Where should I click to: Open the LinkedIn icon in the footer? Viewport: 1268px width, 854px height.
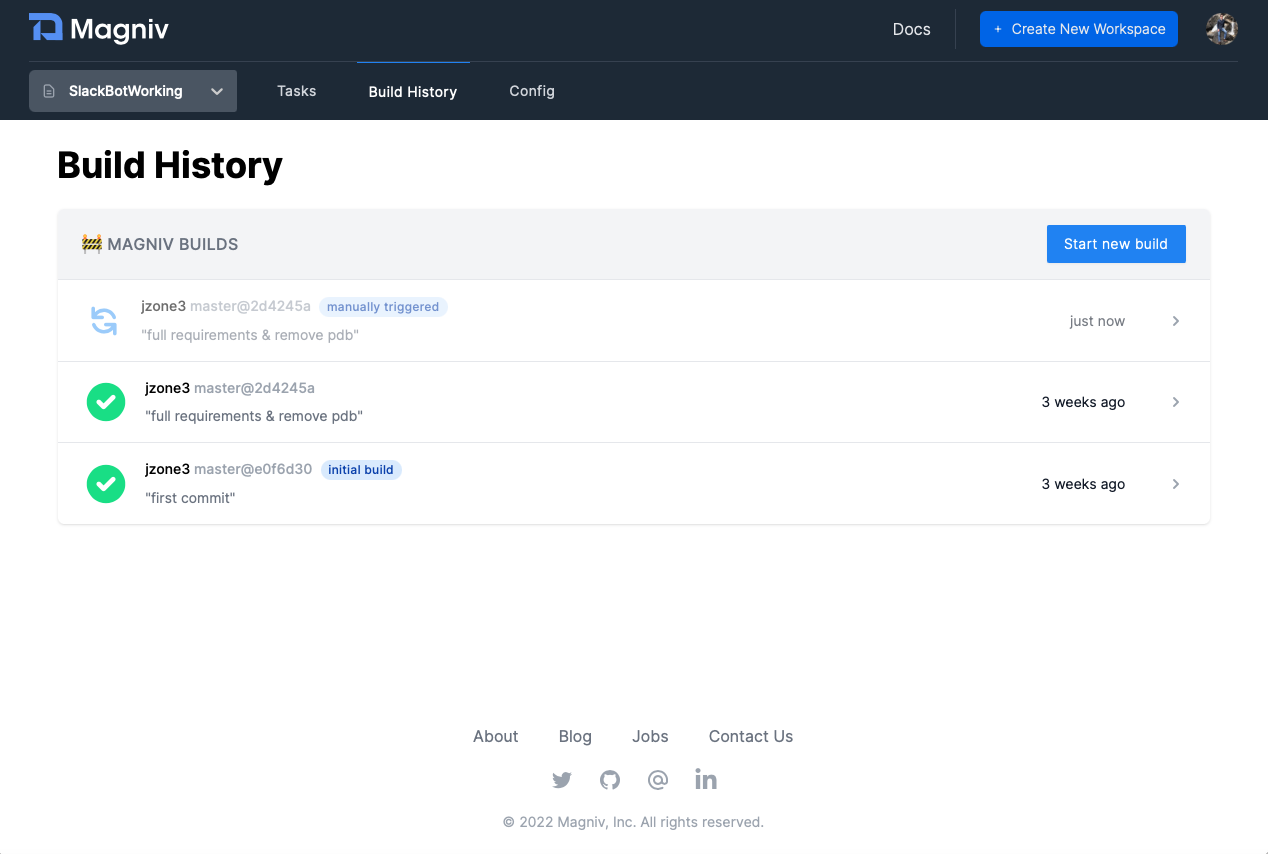(x=706, y=780)
